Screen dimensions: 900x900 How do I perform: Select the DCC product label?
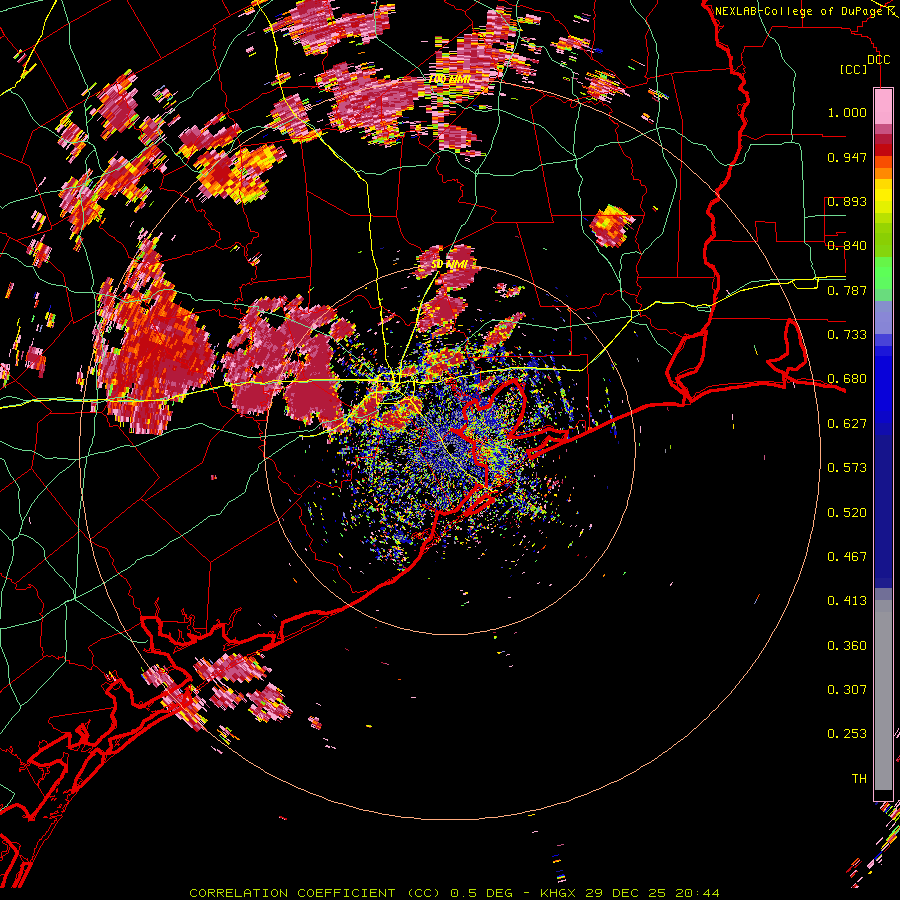coord(878,60)
